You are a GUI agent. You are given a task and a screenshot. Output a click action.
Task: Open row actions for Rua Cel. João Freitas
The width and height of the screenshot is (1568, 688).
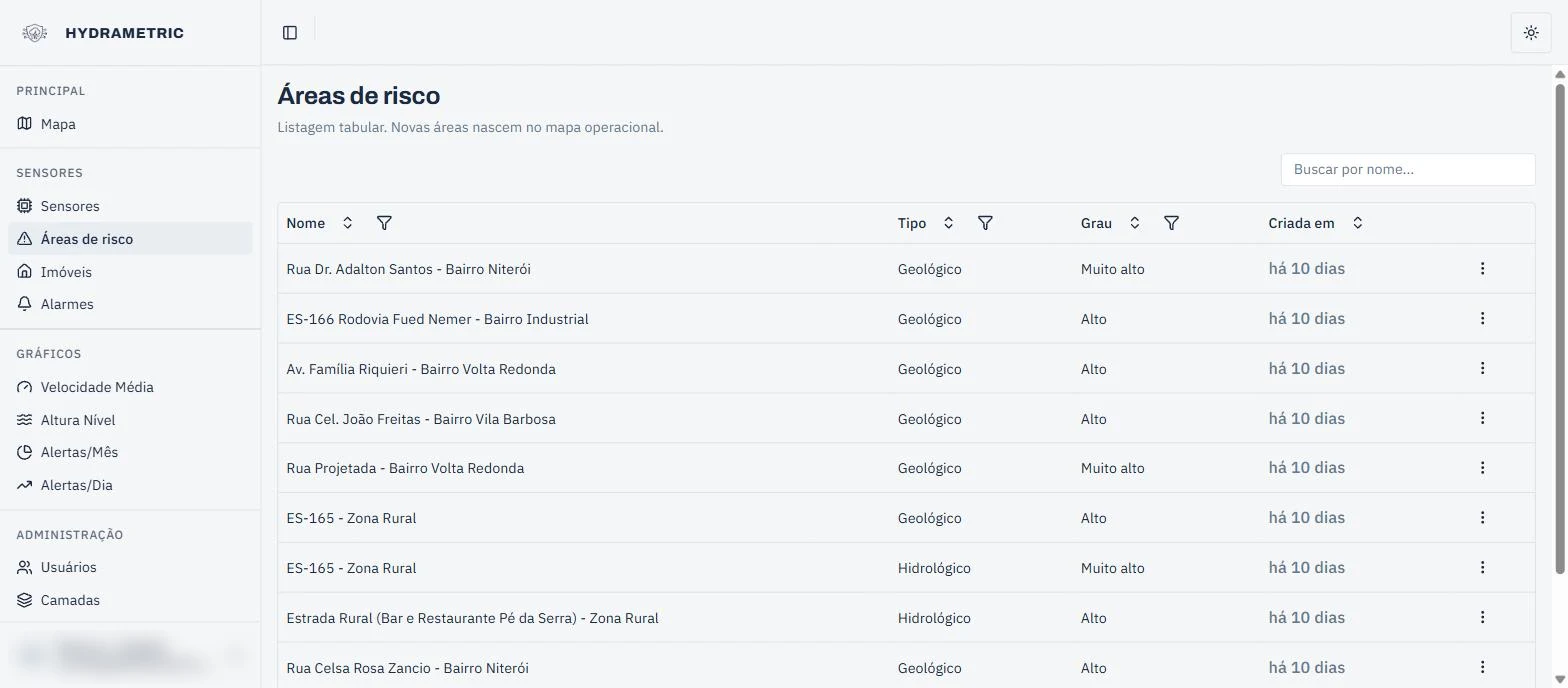[x=1482, y=418]
